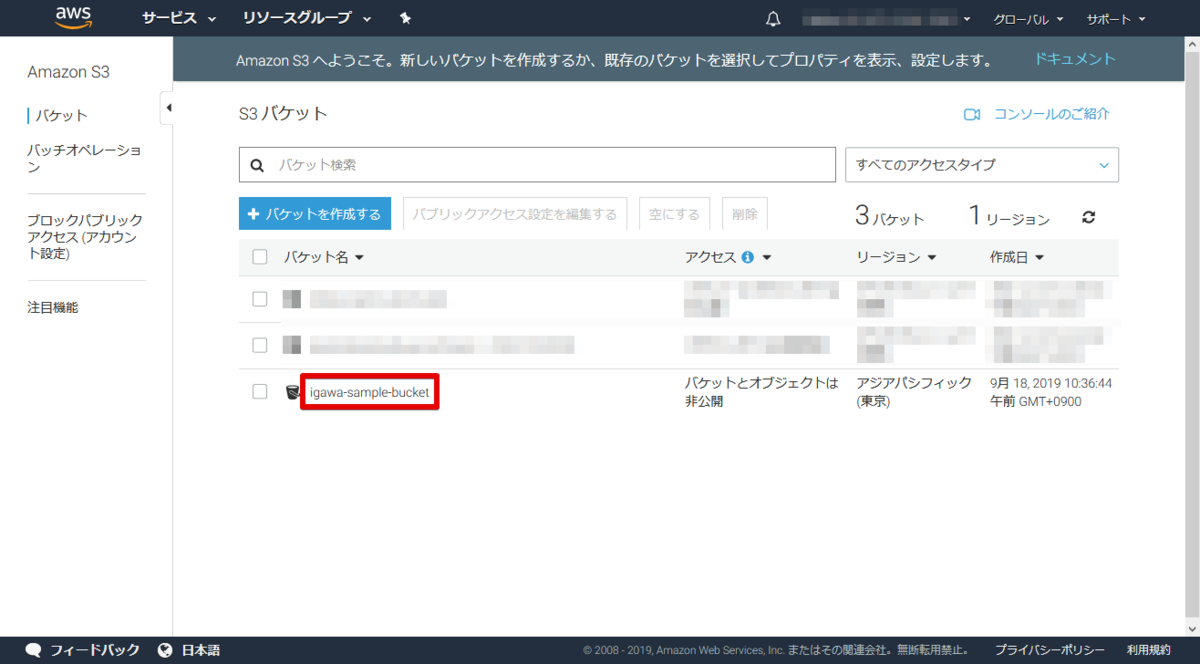The image size is (1200, 664).
Task: Click the pin shortcut icon in top bar
Action: coord(404,18)
